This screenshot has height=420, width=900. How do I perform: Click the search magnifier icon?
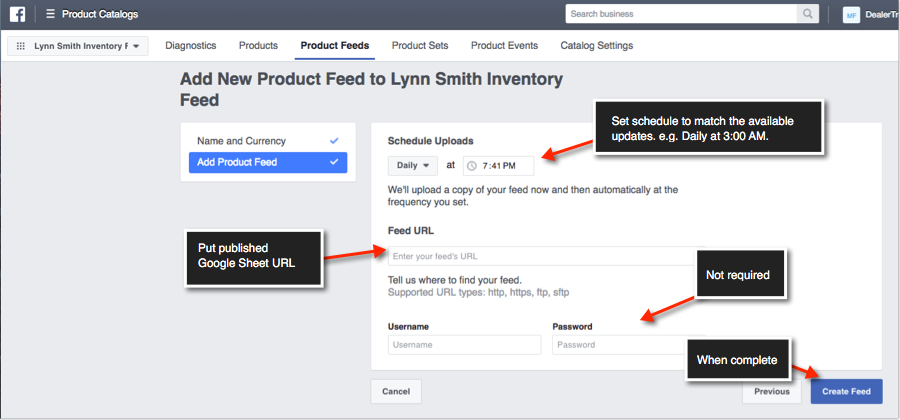click(x=808, y=14)
